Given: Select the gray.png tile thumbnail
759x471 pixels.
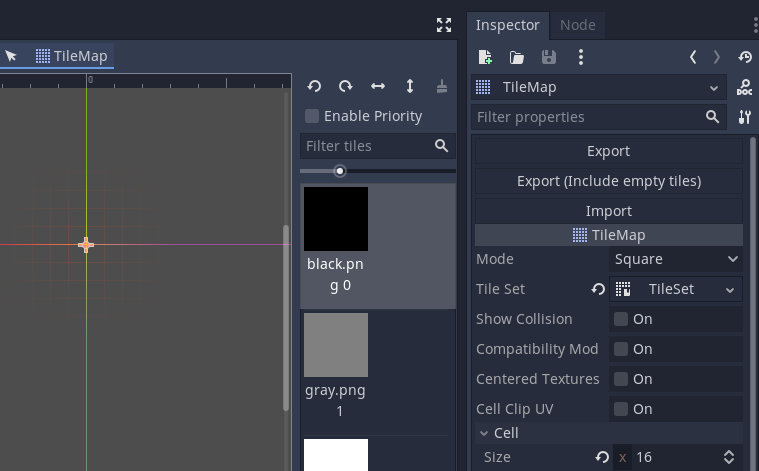Looking at the screenshot, I should 336,345.
